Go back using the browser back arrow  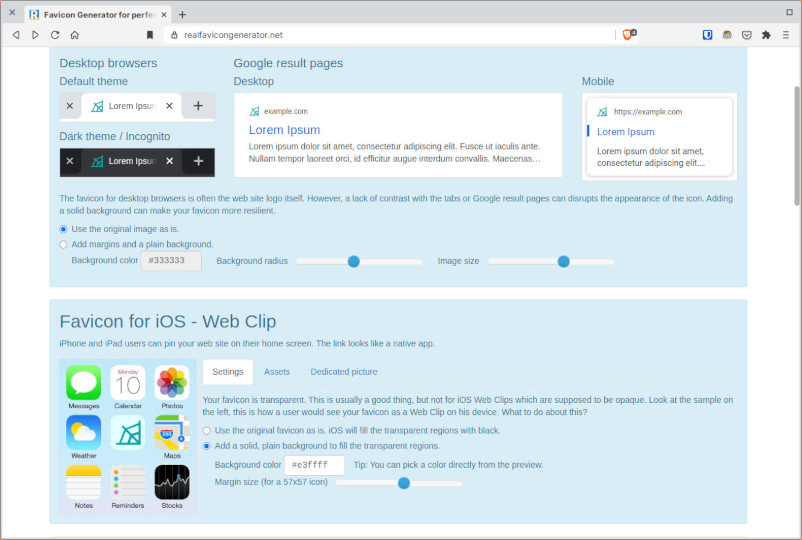tap(16, 35)
